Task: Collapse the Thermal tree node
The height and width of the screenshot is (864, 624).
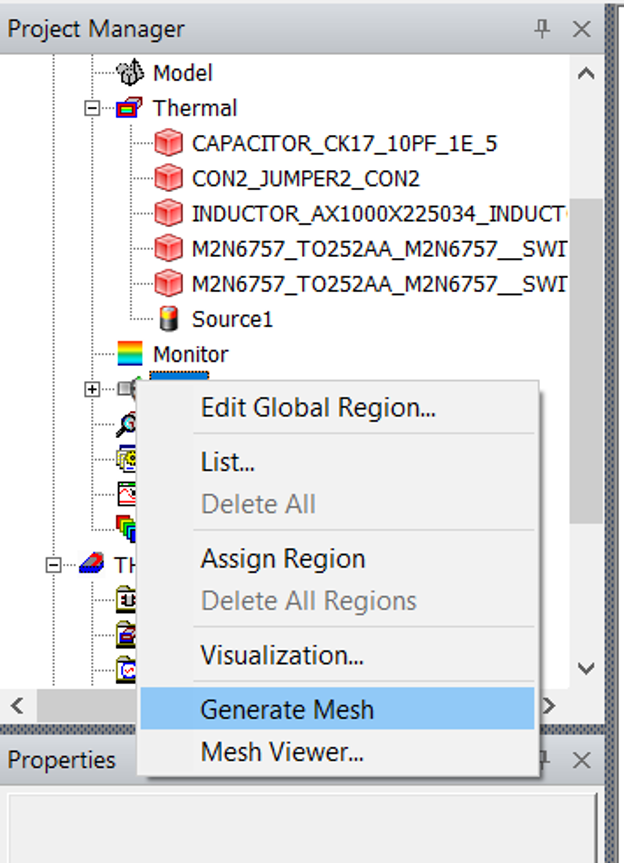Action: (93, 108)
